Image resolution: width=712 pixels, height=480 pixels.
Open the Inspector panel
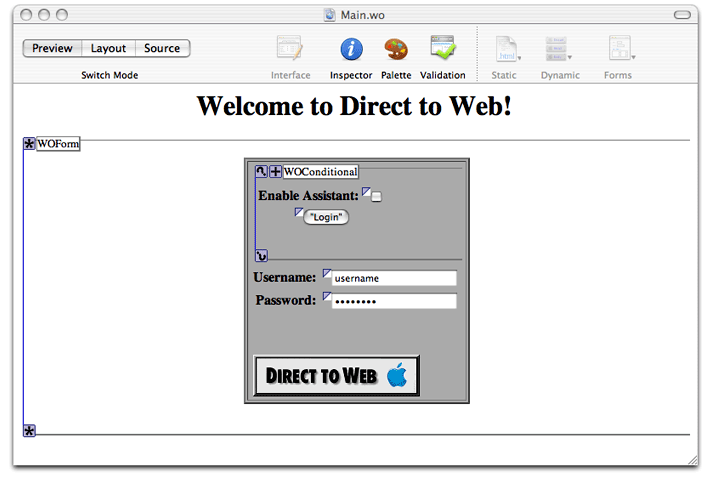(x=351, y=49)
